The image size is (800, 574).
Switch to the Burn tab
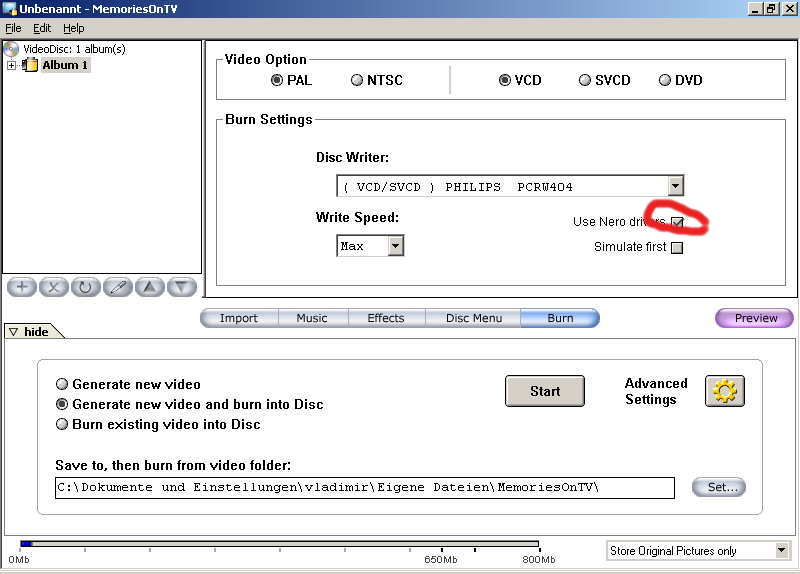(560, 318)
